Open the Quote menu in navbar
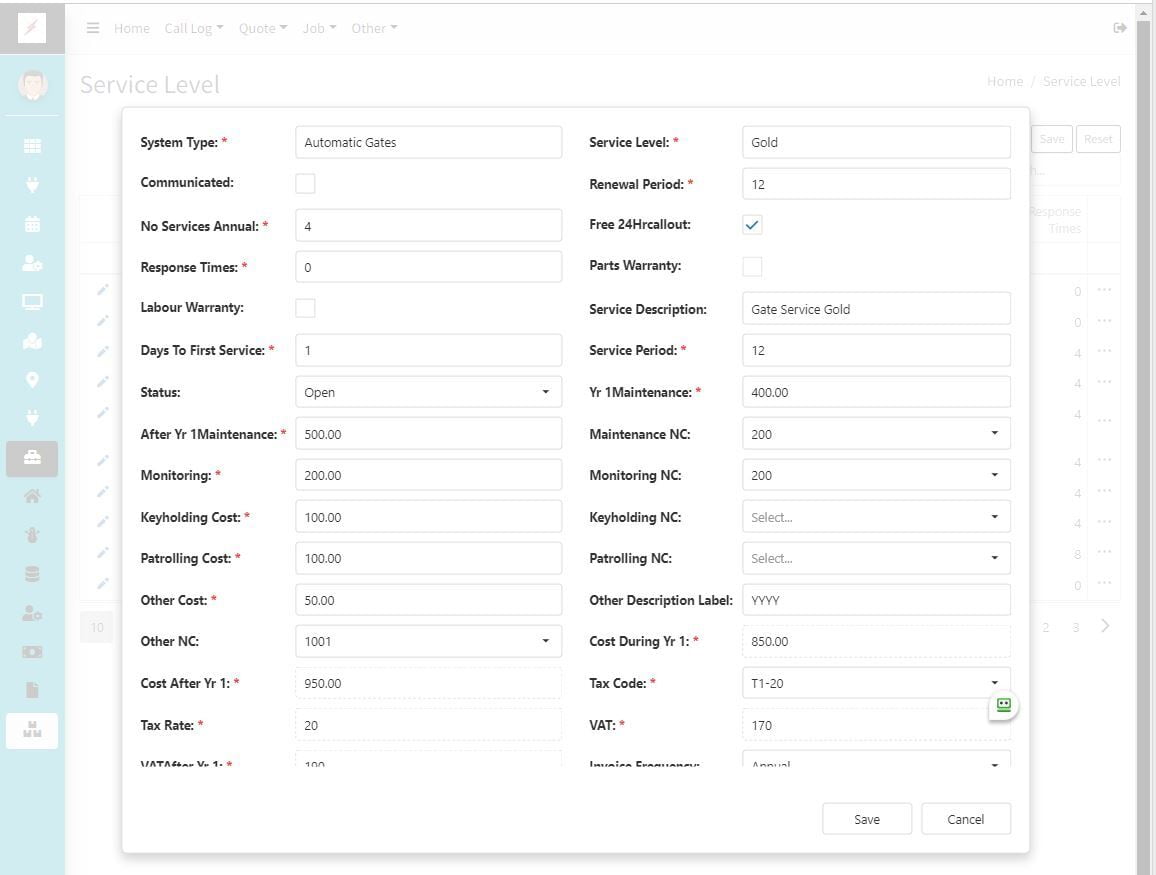The image size is (1156, 875). (262, 28)
